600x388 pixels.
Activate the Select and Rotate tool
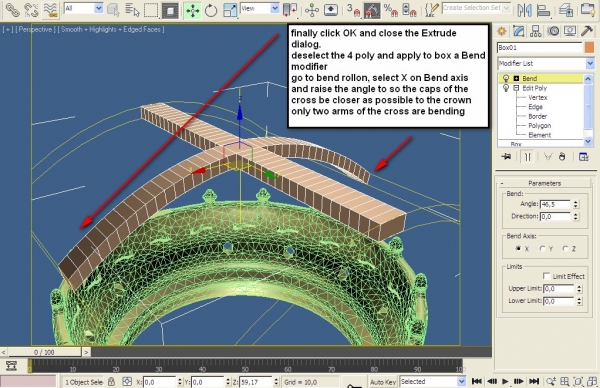point(211,10)
